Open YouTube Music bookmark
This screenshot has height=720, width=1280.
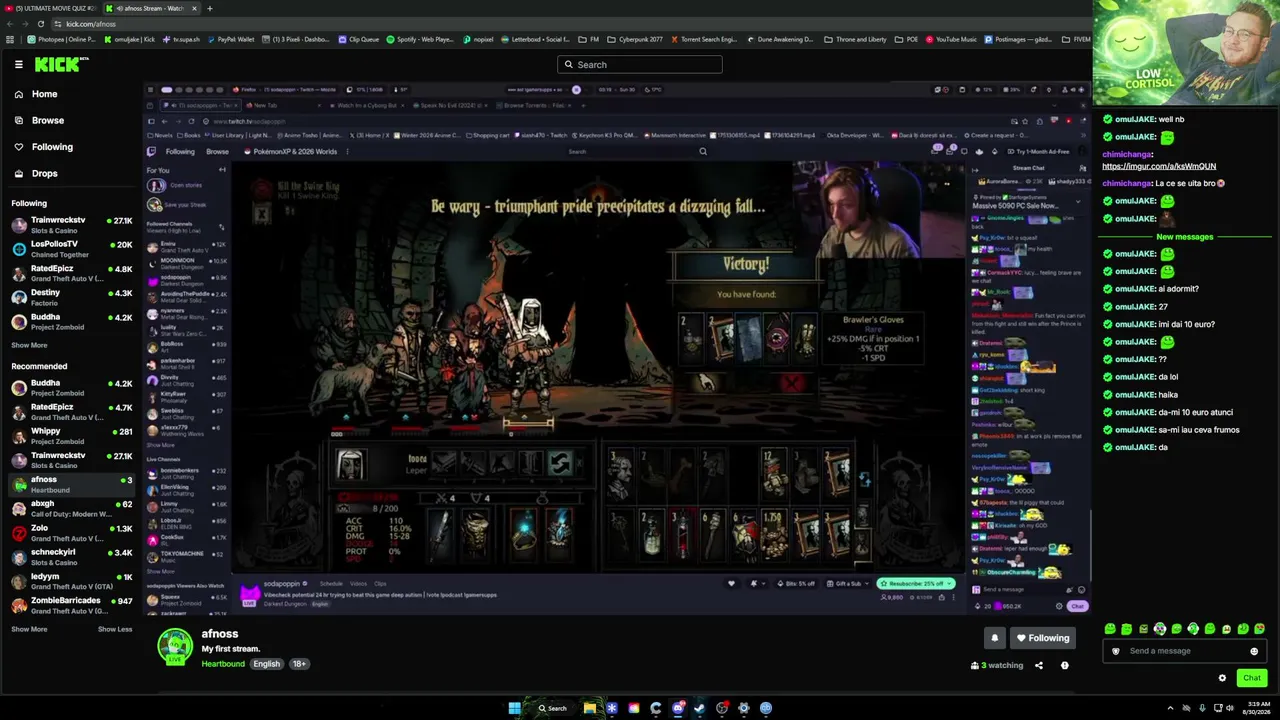pos(952,39)
